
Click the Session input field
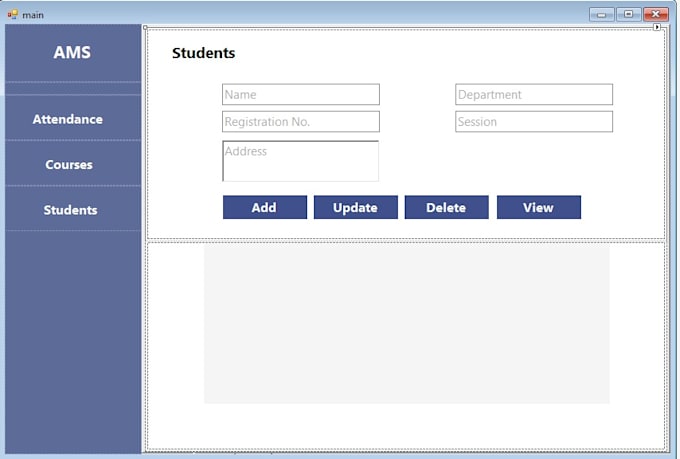pos(534,121)
